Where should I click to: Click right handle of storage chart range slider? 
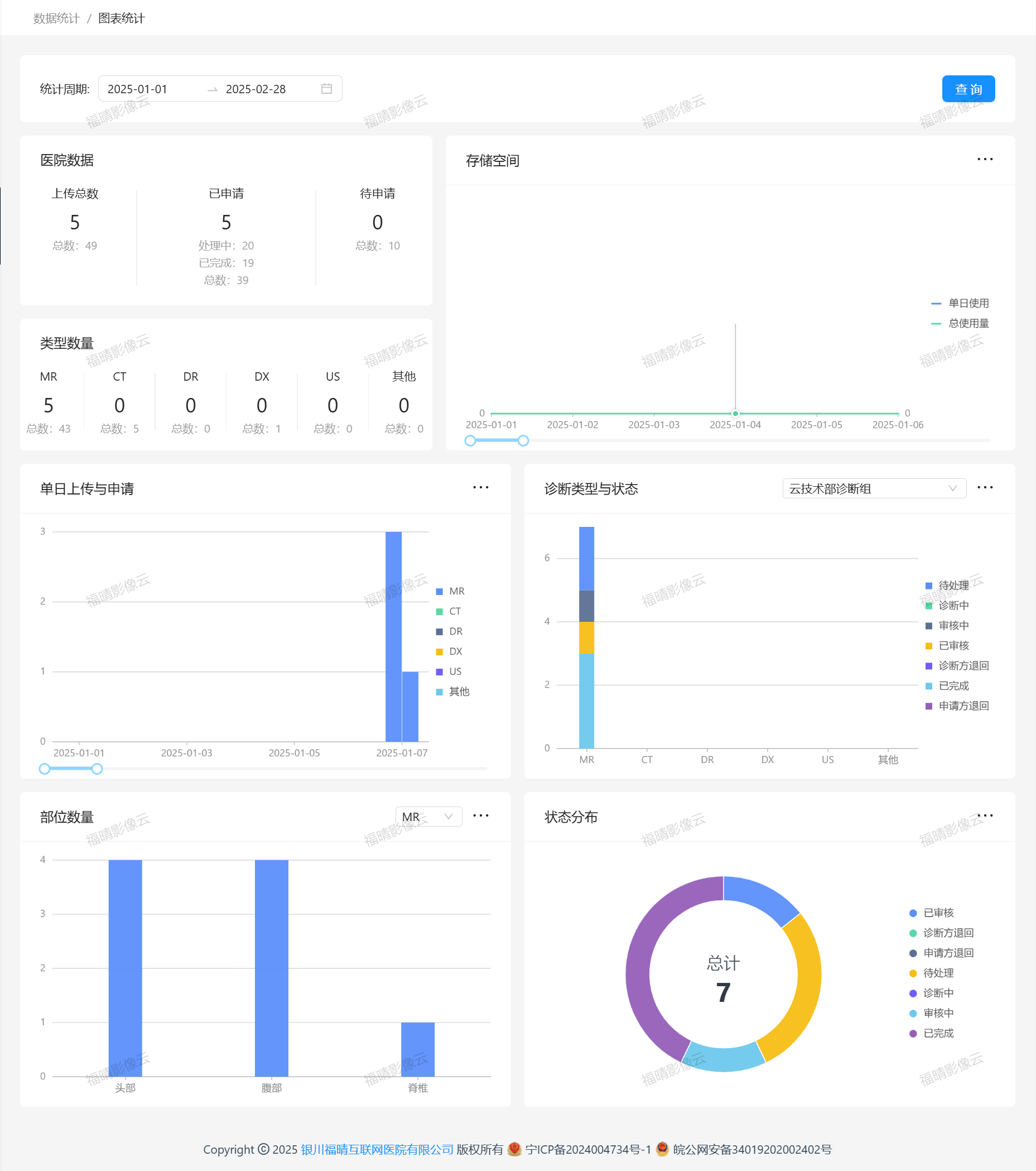523,440
